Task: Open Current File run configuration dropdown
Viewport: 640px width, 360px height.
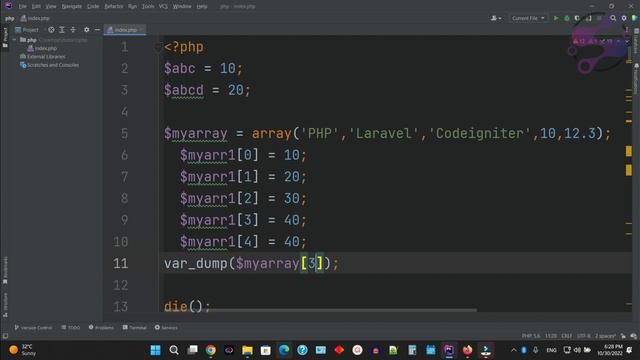Action: click(x=528, y=18)
